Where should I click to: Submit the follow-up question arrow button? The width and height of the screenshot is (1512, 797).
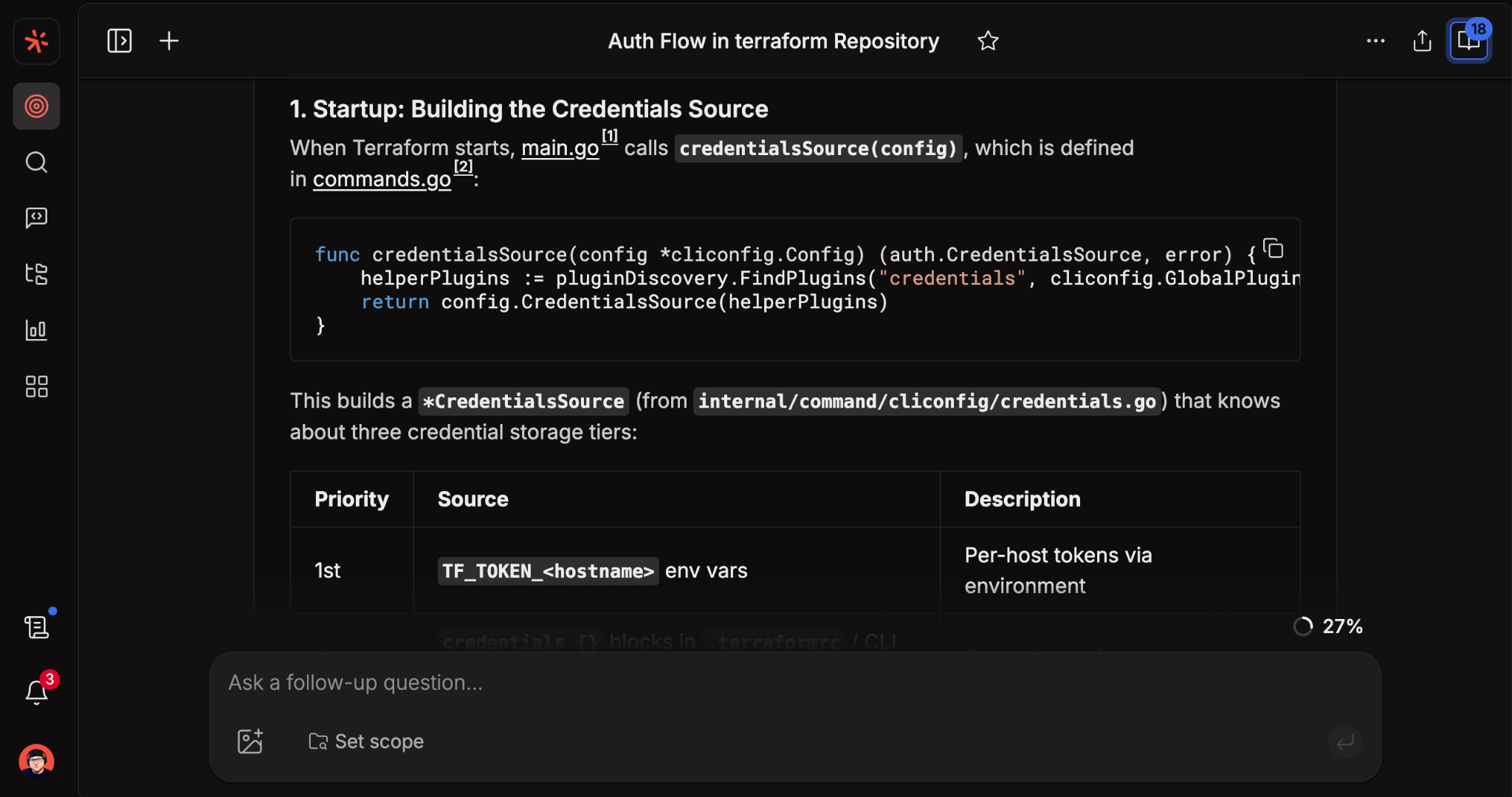pos(1345,741)
